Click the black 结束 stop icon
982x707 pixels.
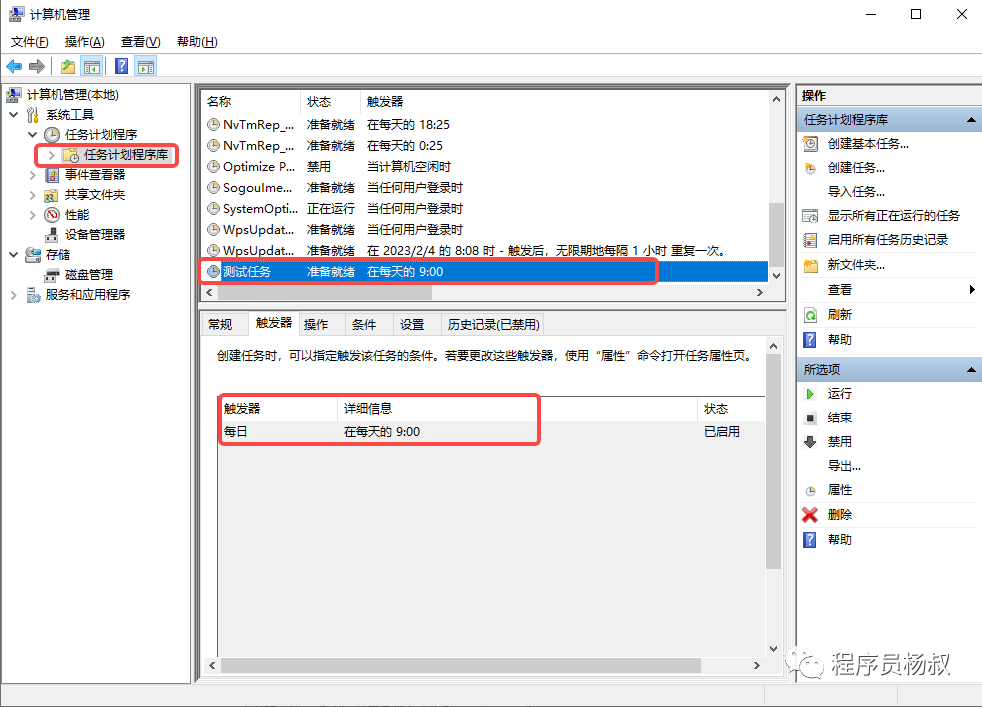[810, 418]
